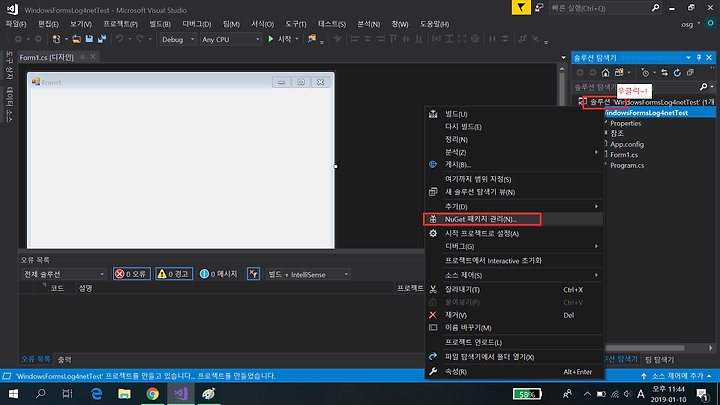
Task: Open the 도구(T) menu in the menu bar
Action: click(296, 24)
